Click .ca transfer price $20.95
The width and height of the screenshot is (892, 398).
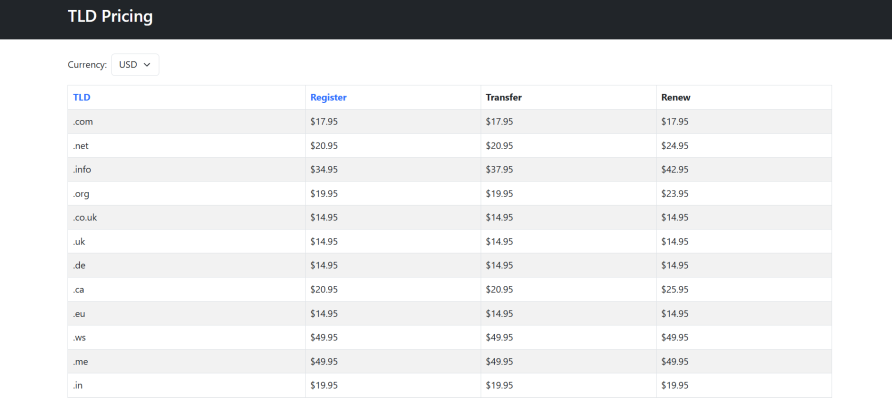click(x=499, y=289)
